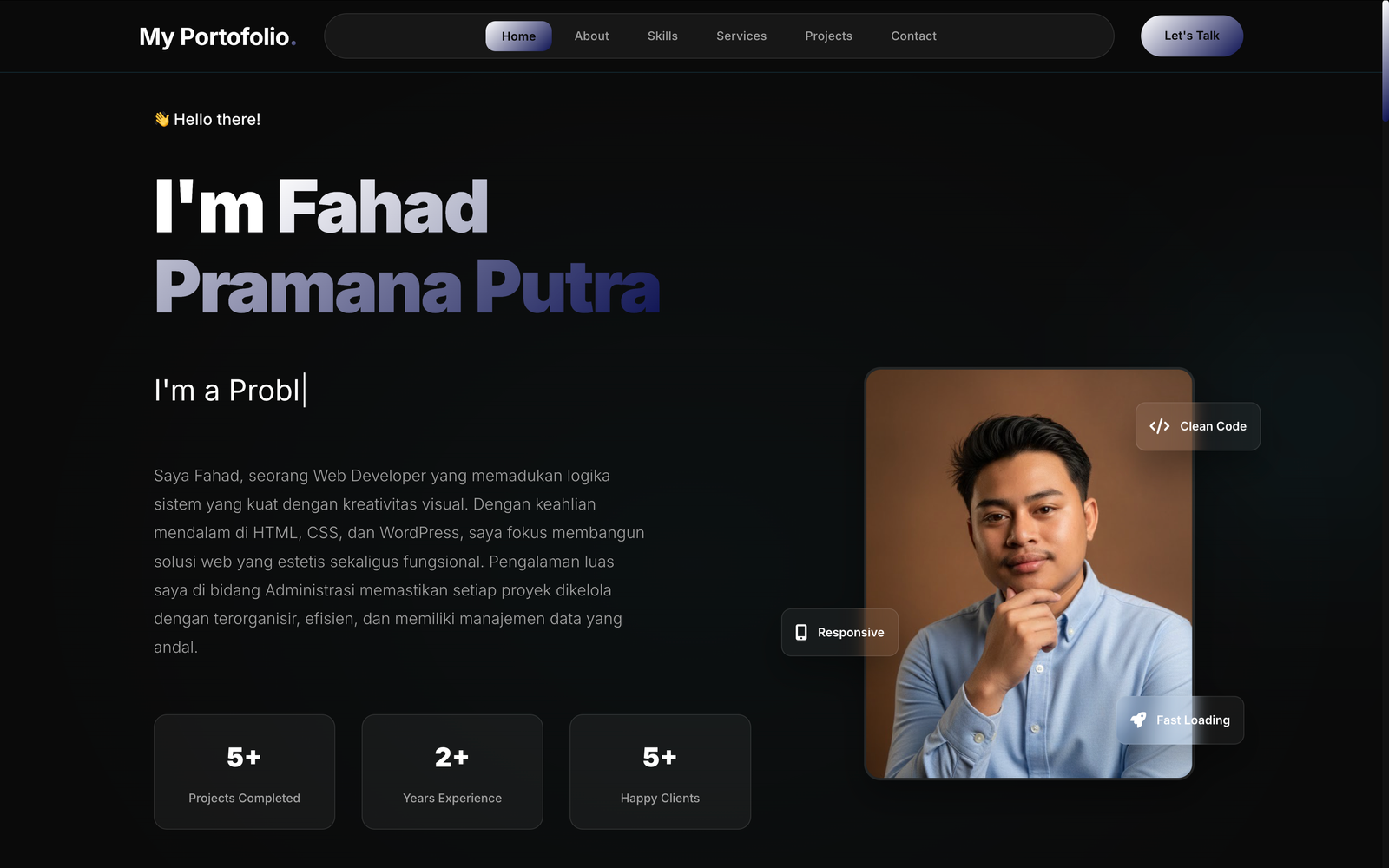Click the Years Experience stat card

coord(452,772)
